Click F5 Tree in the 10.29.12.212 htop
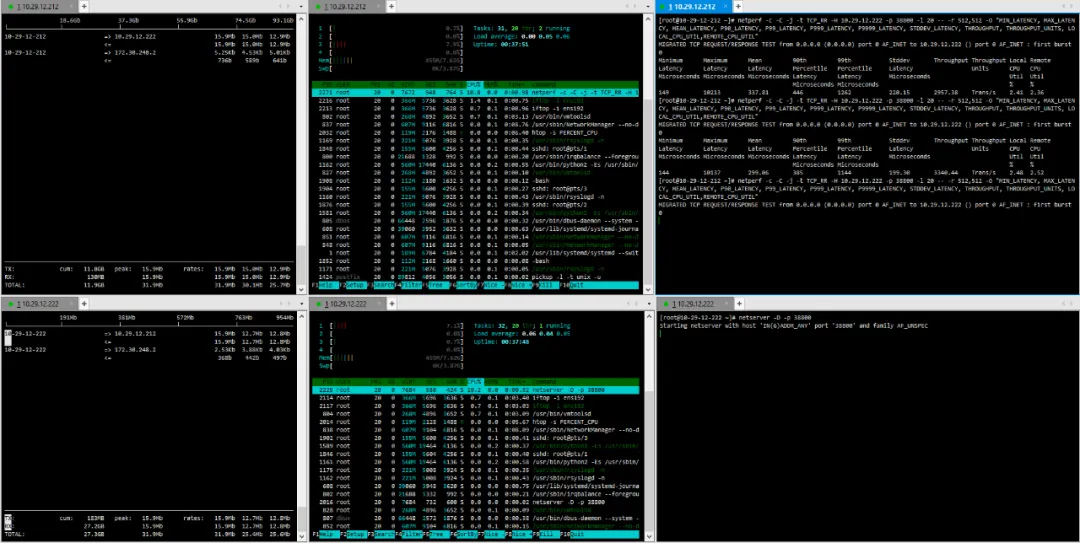The image size is (1080, 543). pyautogui.click(x=436, y=285)
